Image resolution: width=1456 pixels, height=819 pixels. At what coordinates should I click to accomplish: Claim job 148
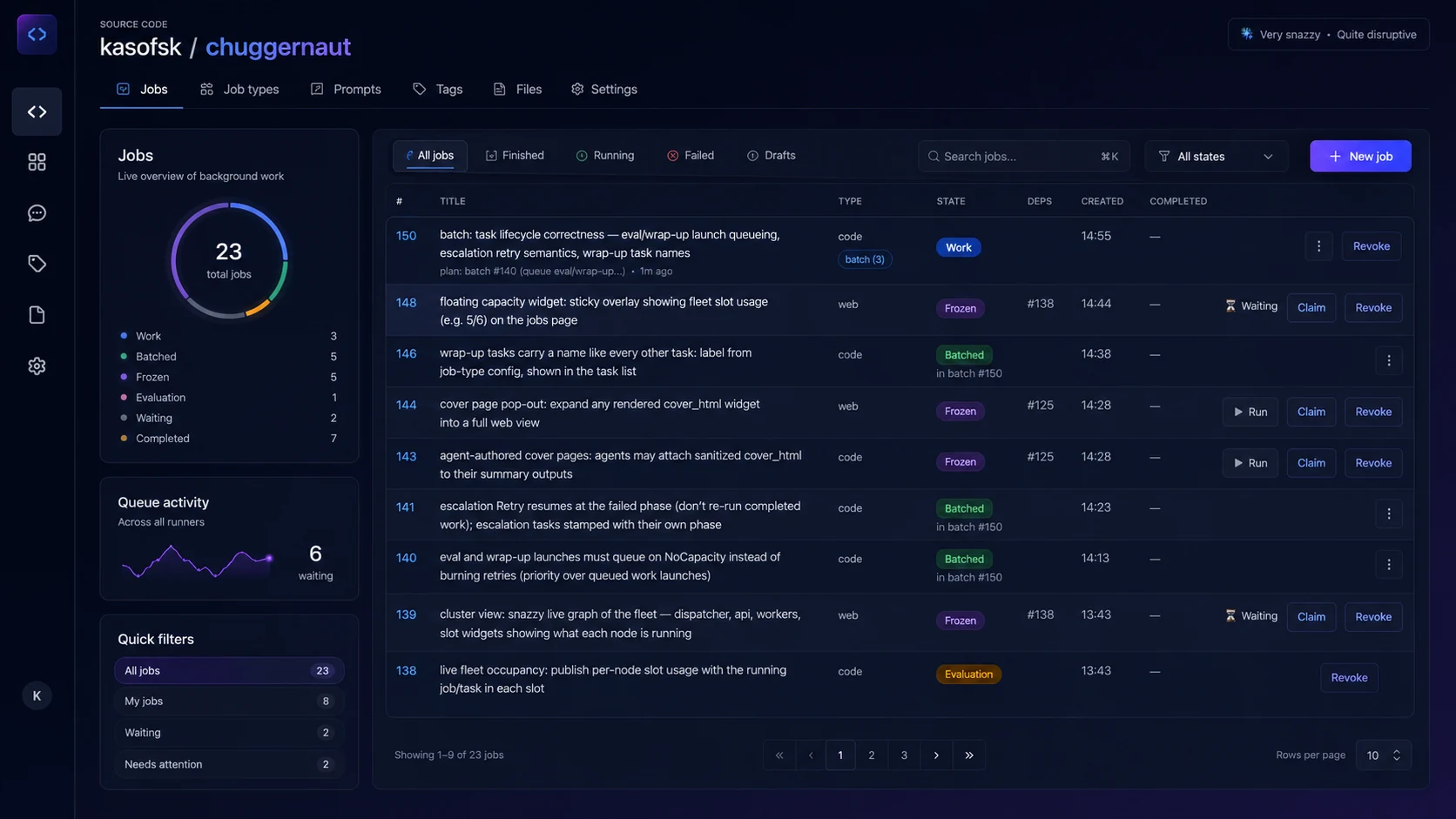(x=1311, y=307)
